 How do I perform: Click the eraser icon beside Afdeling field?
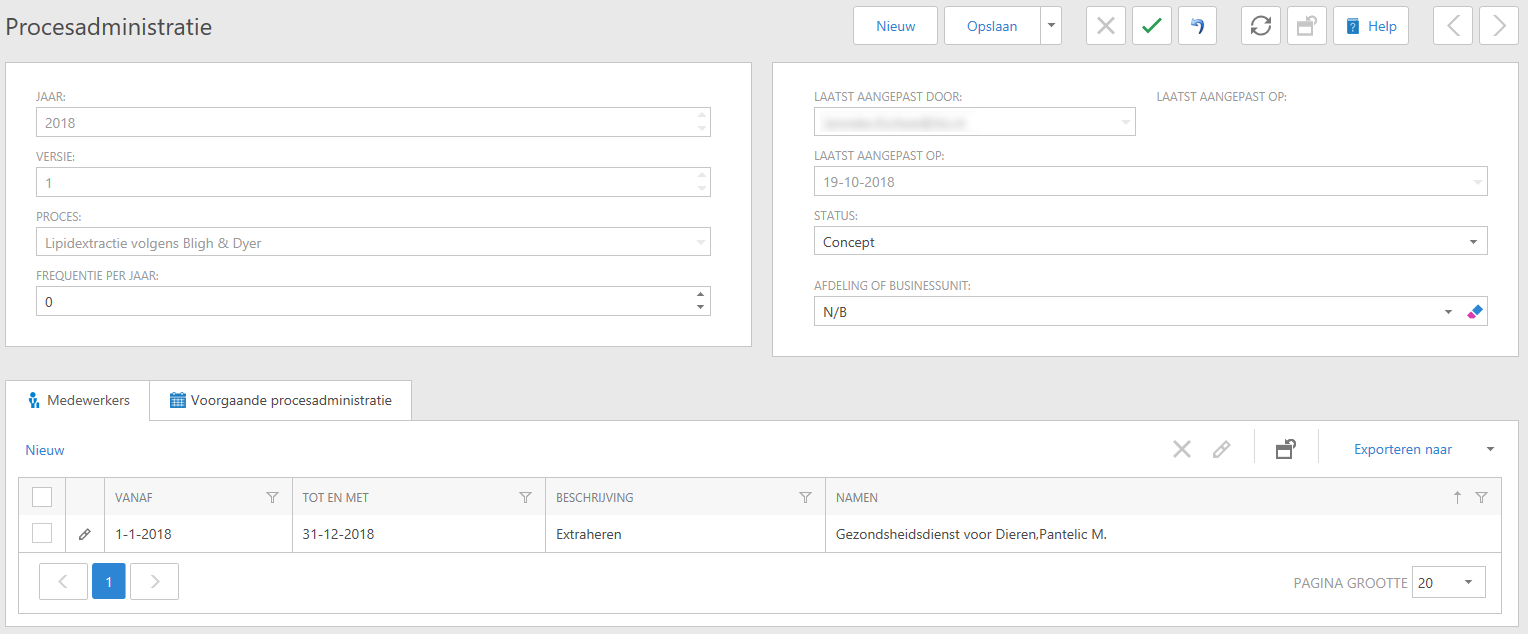[1475, 312]
